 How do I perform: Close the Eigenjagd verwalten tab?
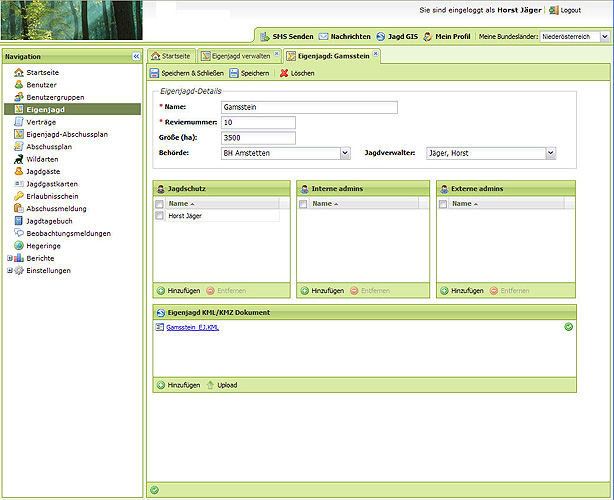[x=276, y=53]
